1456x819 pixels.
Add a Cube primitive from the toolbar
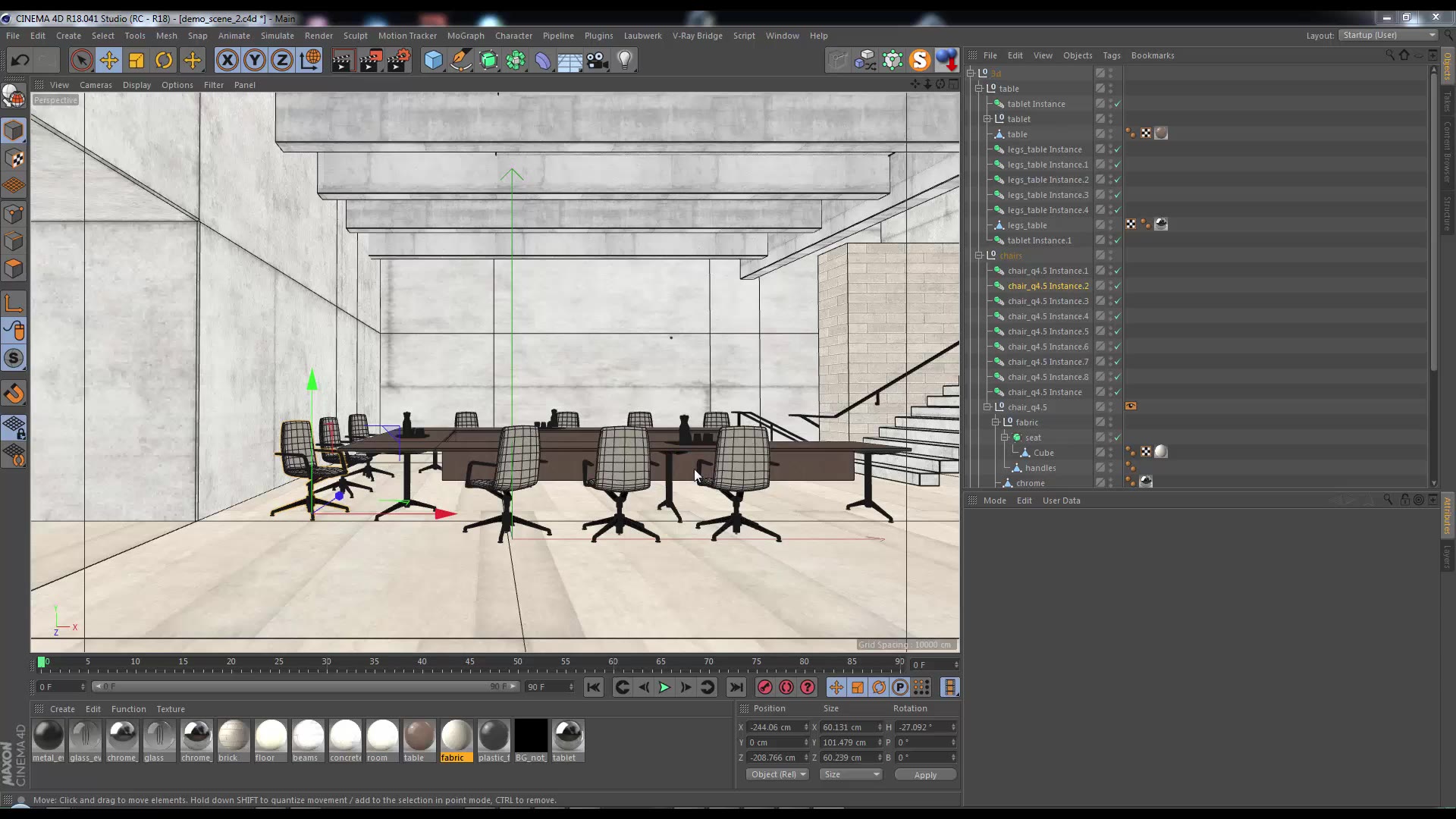[x=433, y=61]
